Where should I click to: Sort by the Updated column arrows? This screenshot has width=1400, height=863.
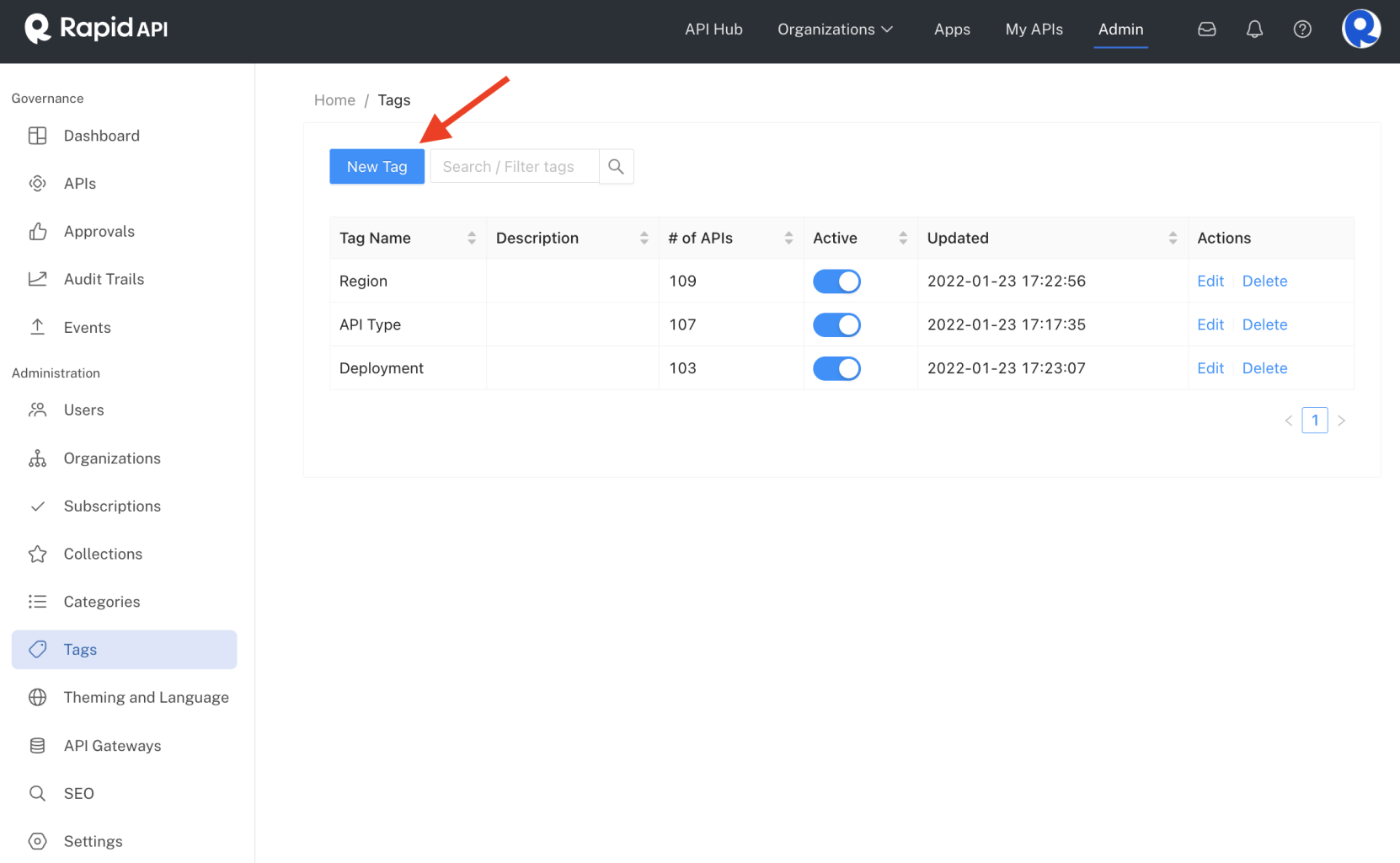point(1173,239)
